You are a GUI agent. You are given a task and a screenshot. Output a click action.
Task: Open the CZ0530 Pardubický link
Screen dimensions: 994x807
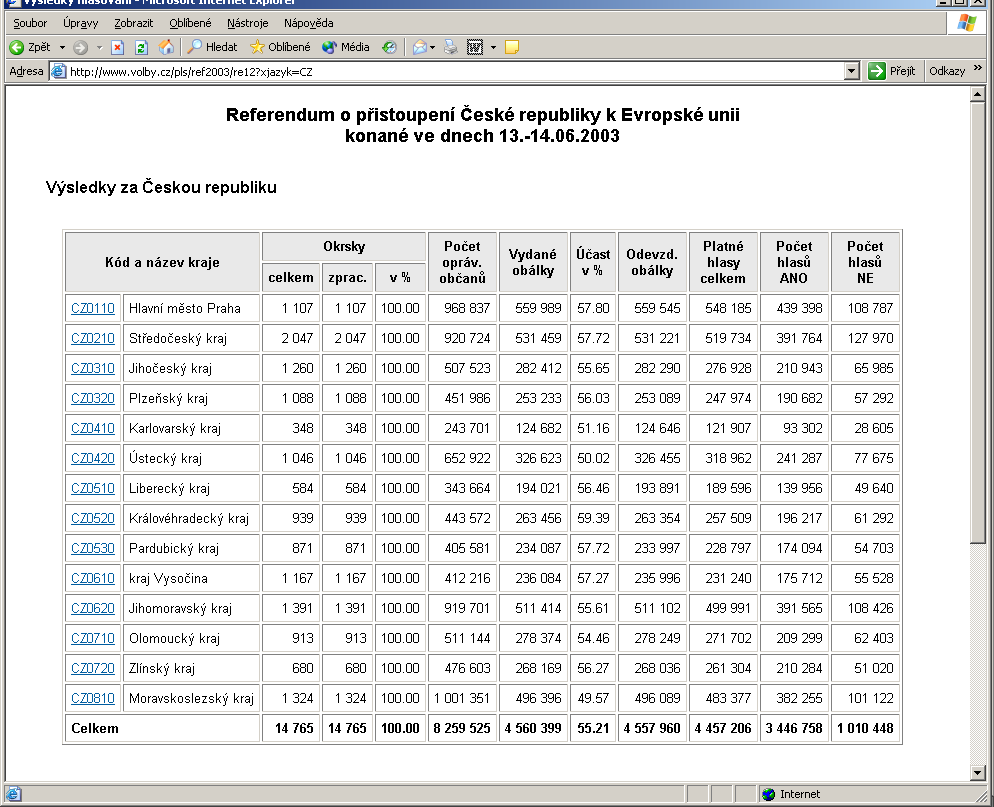tap(93, 548)
